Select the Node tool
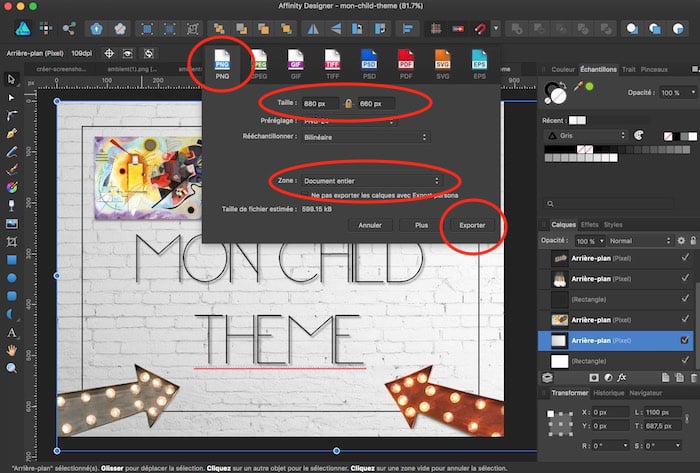This screenshot has height=473, width=700. click(12, 98)
